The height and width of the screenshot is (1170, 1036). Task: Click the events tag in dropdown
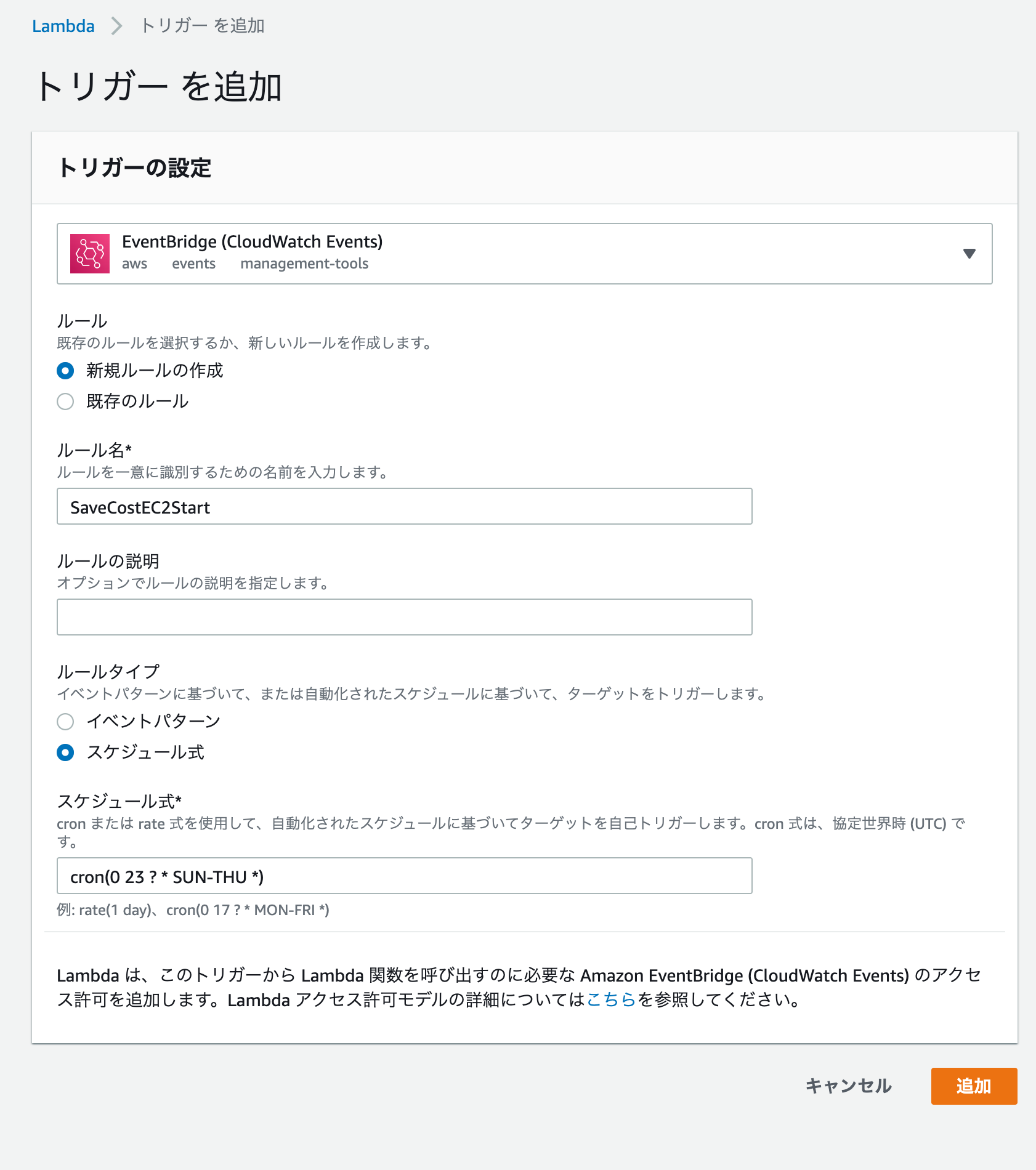click(x=193, y=264)
